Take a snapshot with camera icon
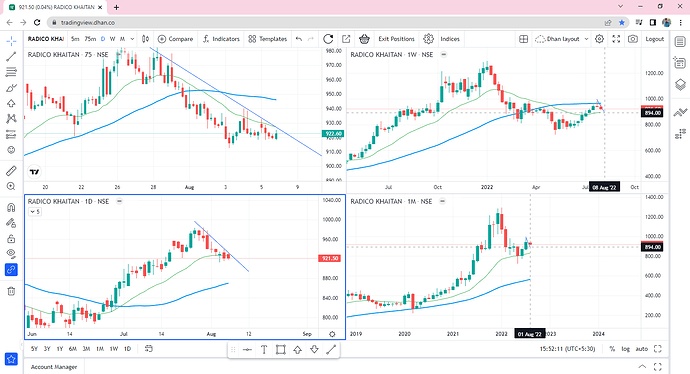Screen dimensions: 690x374 [633, 39]
